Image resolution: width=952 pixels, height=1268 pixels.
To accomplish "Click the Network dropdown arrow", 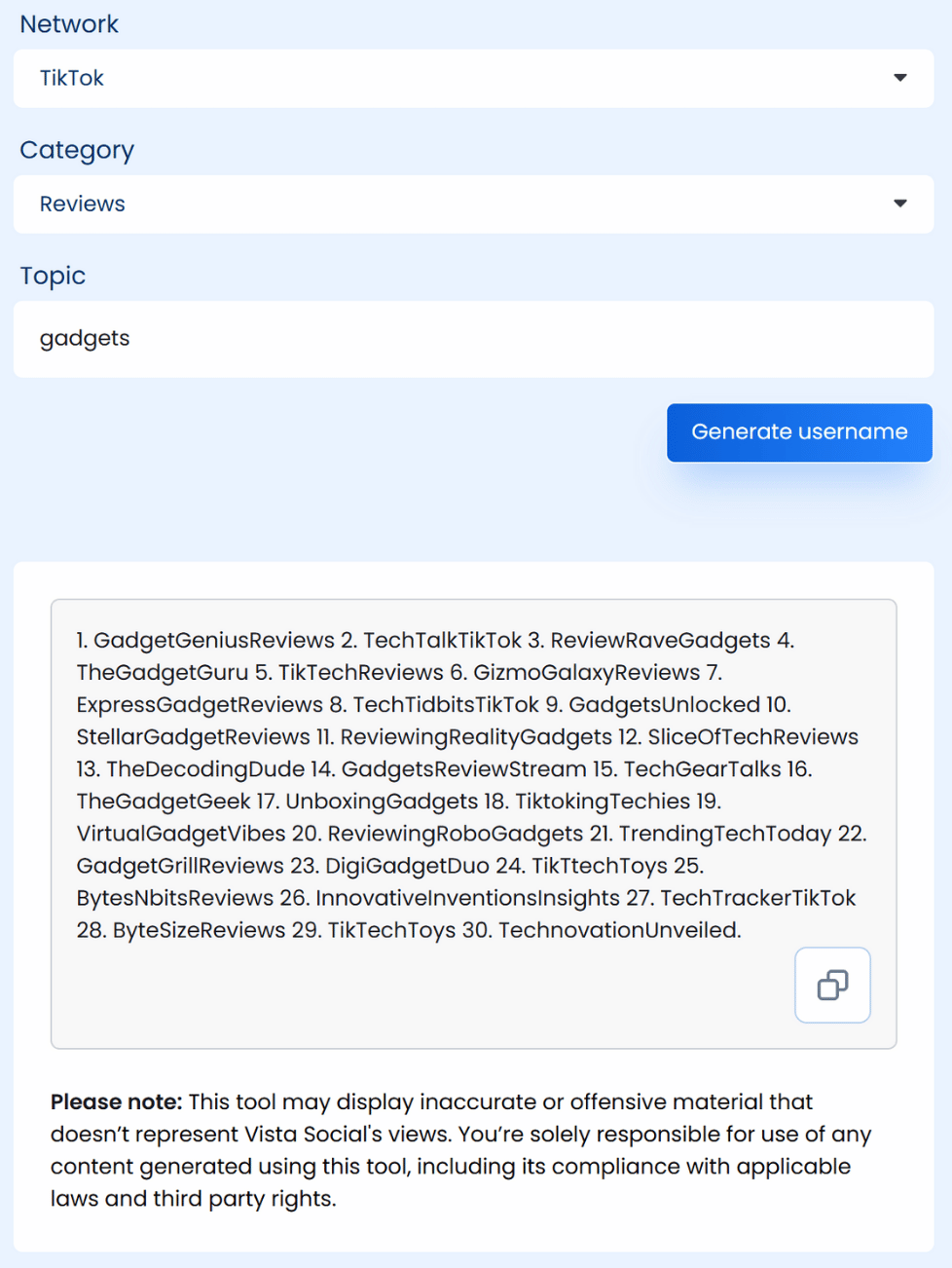I will click(x=899, y=78).
